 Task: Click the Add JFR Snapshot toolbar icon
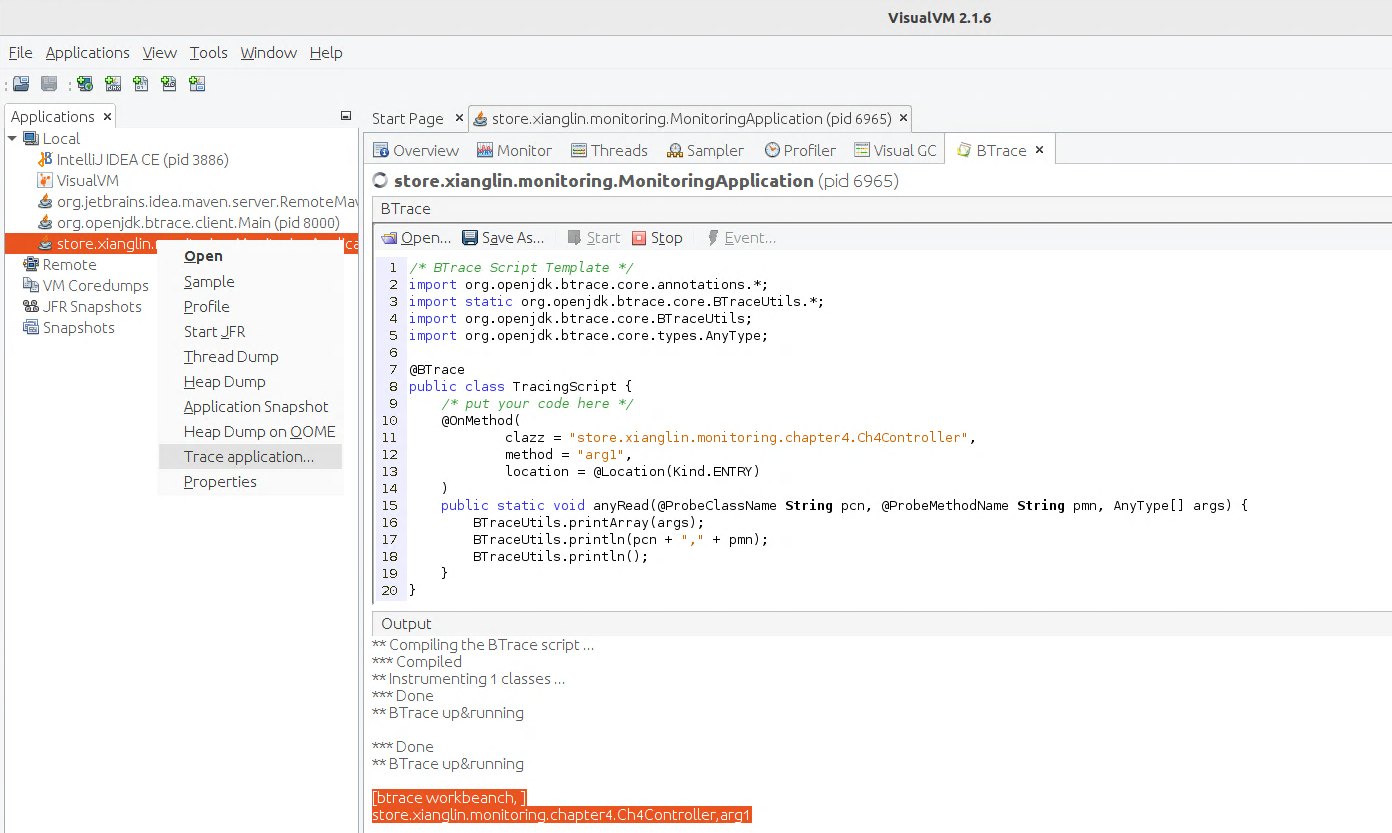[x=169, y=84]
